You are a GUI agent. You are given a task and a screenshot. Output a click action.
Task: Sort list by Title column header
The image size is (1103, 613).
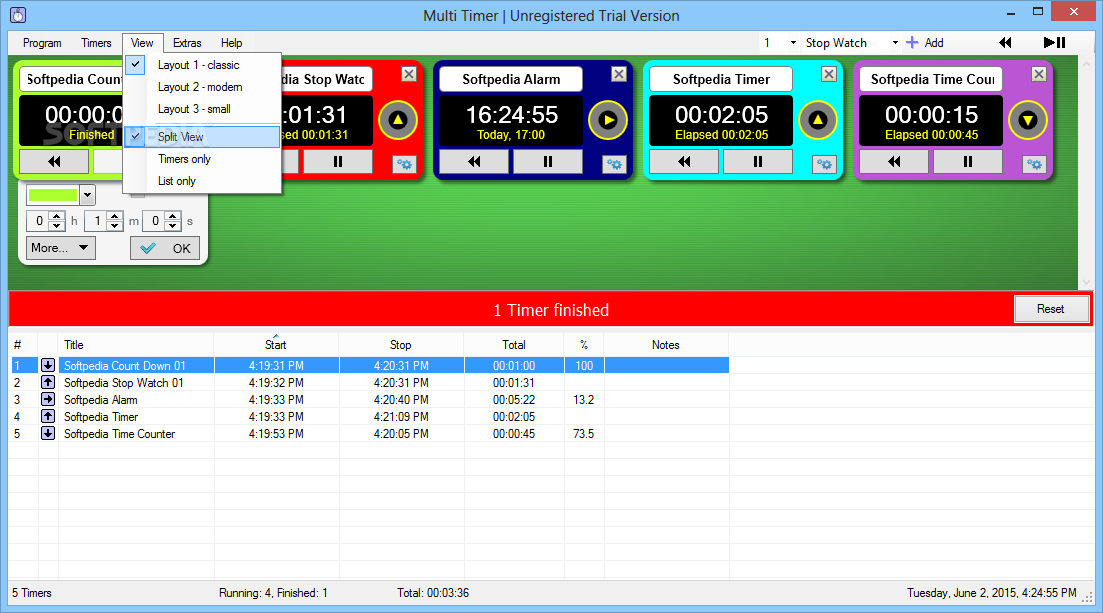tap(136, 345)
